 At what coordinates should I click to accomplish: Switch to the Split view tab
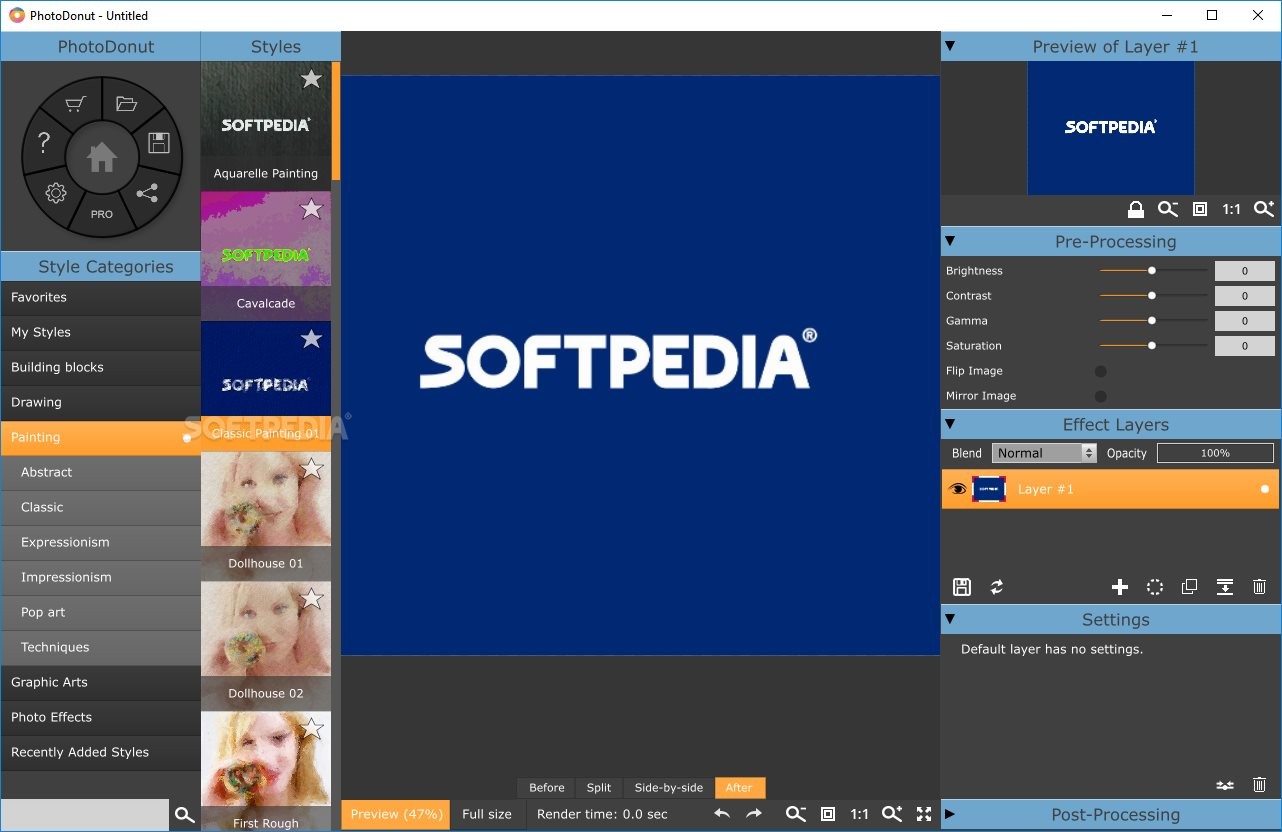tap(599, 788)
